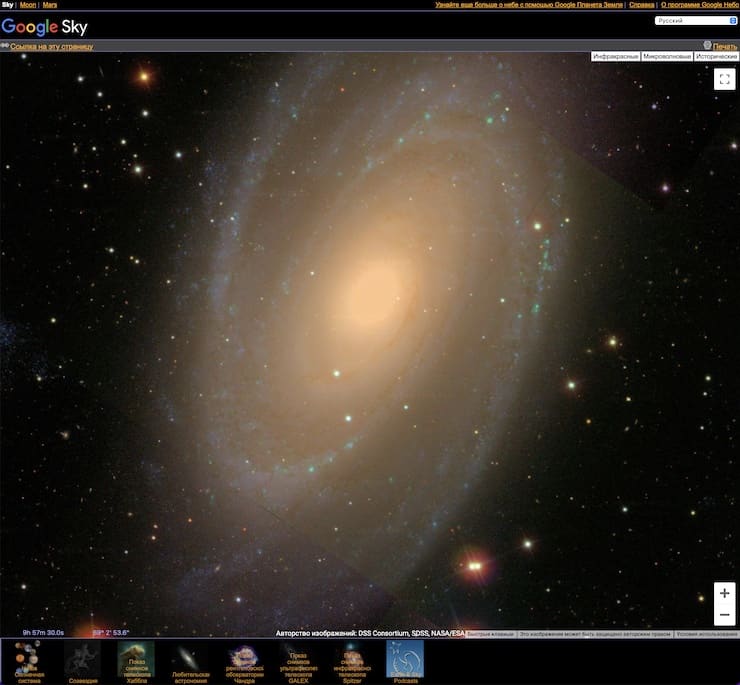Image resolution: width=740 pixels, height=685 pixels.
Task: Switch to the Mars tab
Action: tap(50, 5)
